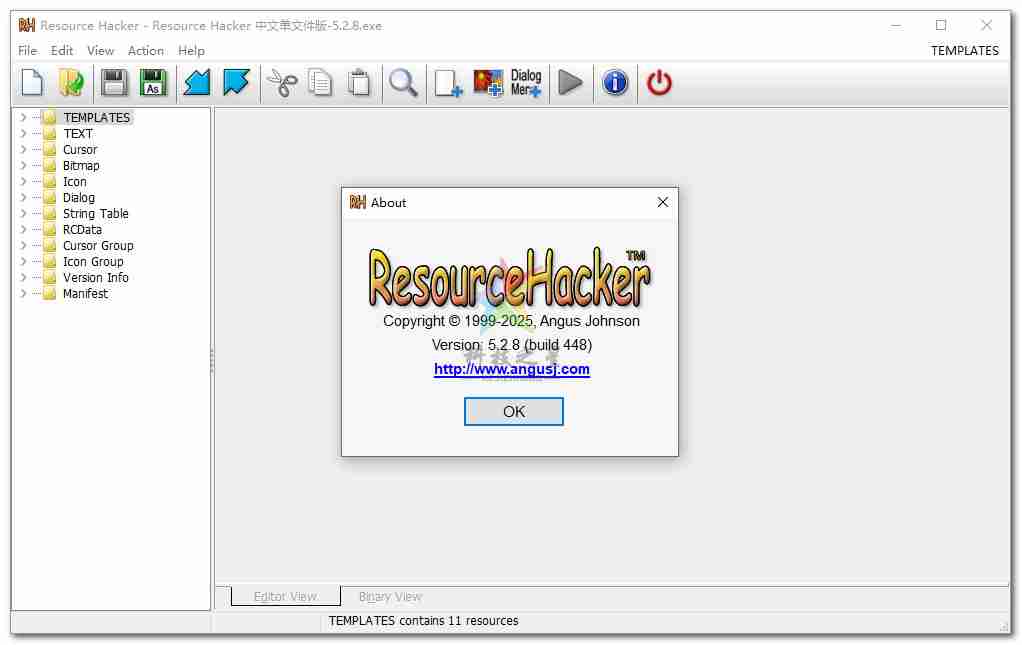Select the Find magnifier tool
This screenshot has height=645, width=1022.
click(404, 83)
